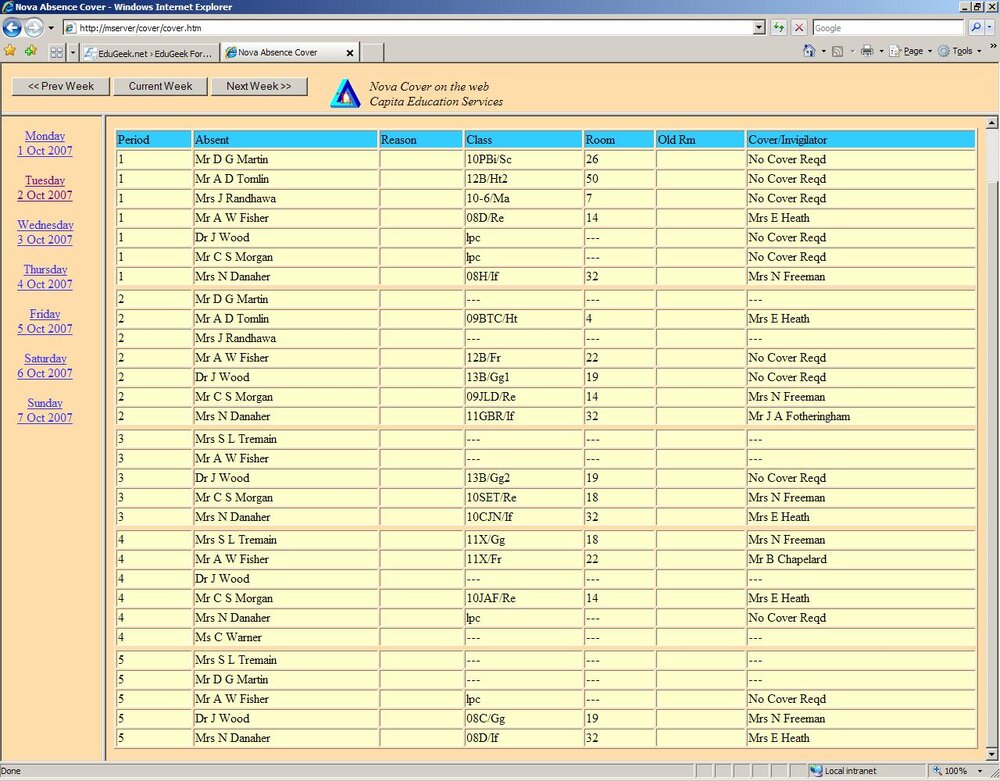The width and height of the screenshot is (1000, 781).
Task: Open Saturday 6 Oct 2007 link
Action: (45, 367)
